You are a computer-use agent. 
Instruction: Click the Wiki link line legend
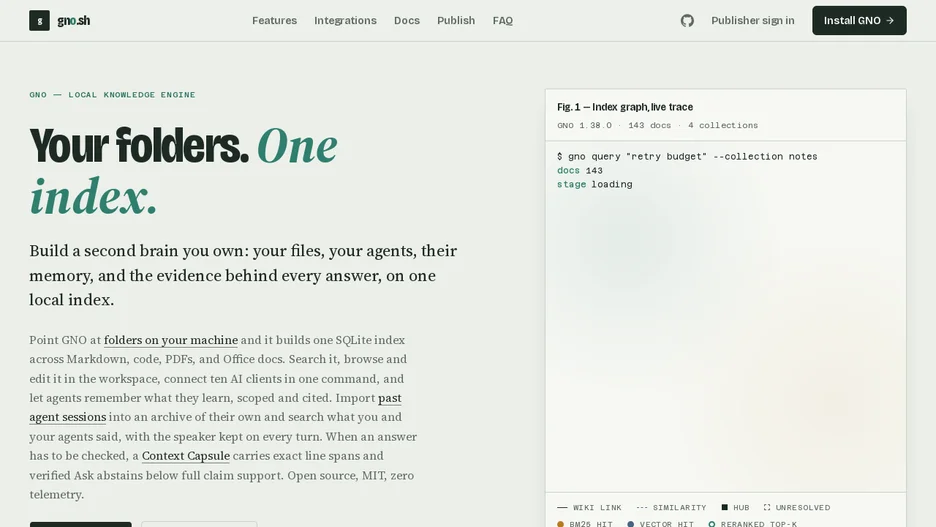click(x=562, y=507)
